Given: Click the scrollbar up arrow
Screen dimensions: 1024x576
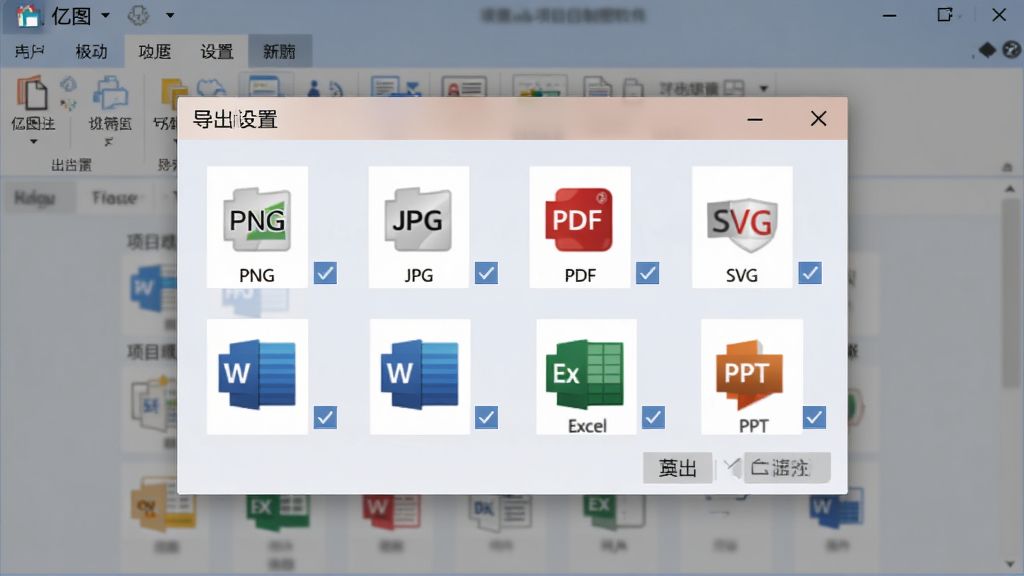Looking at the screenshot, I should coord(1010,189).
